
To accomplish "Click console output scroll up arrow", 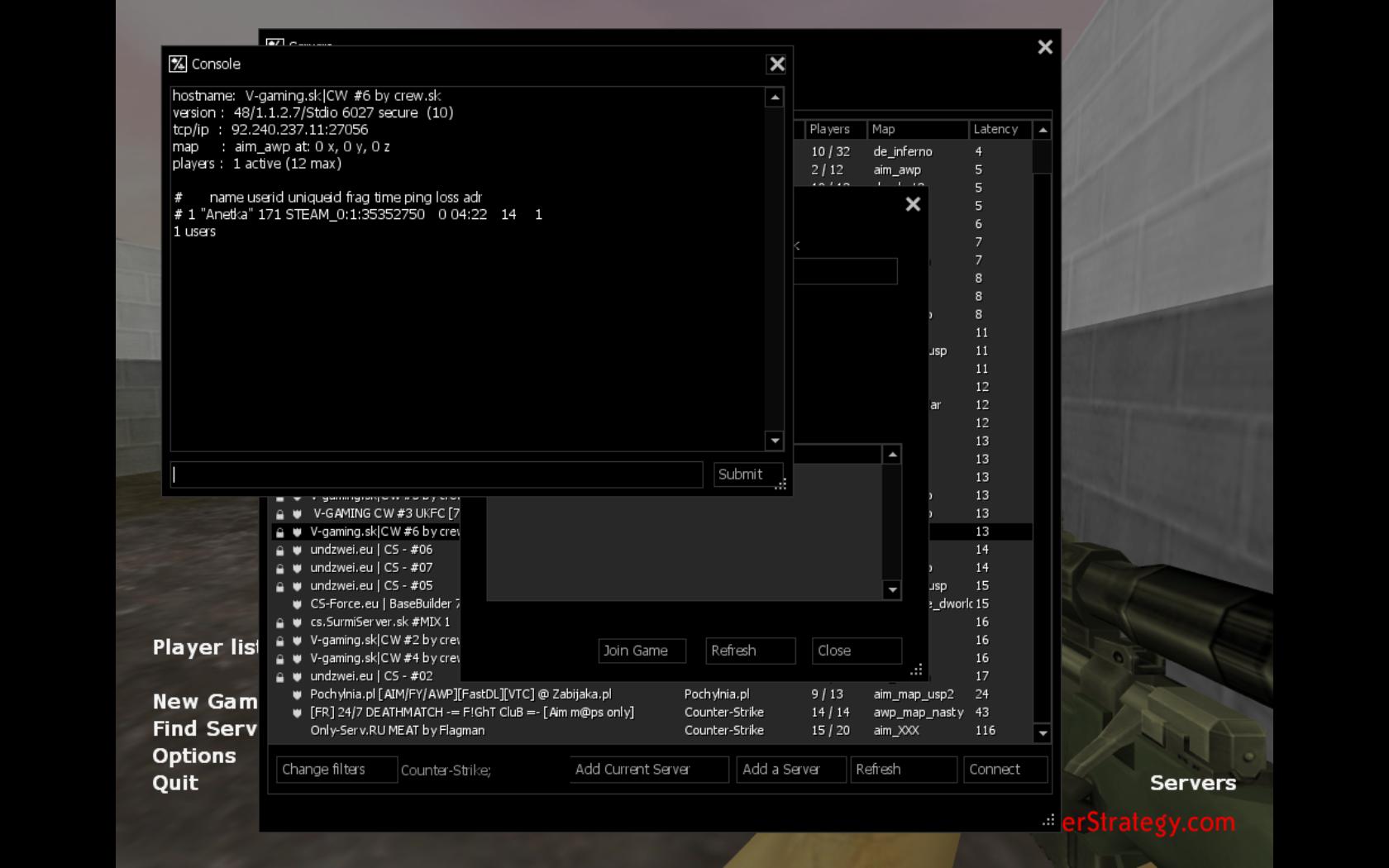I will pyautogui.click(x=775, y=98).
